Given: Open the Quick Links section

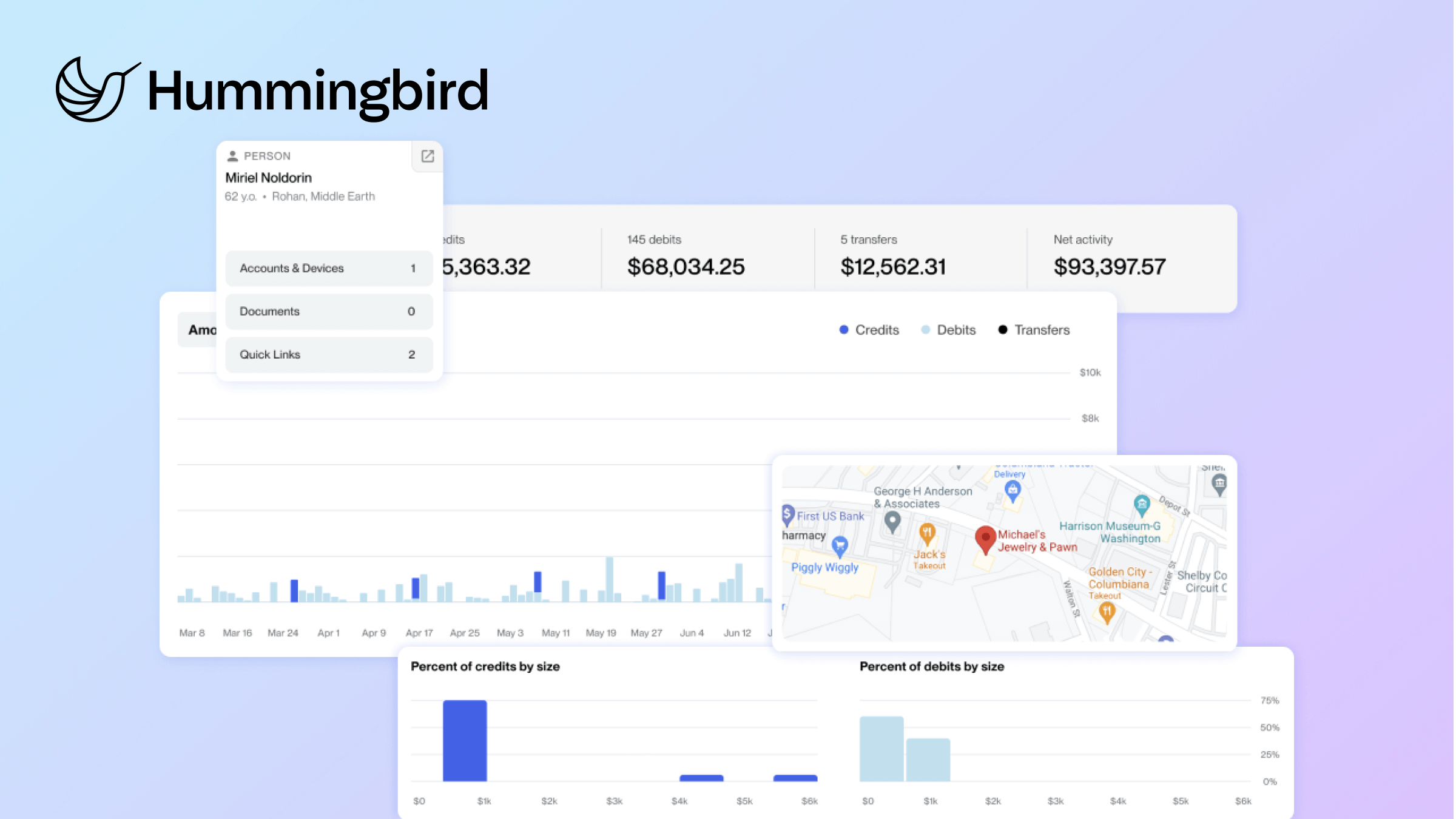Looking at the screenshot, I should (329, 354).
